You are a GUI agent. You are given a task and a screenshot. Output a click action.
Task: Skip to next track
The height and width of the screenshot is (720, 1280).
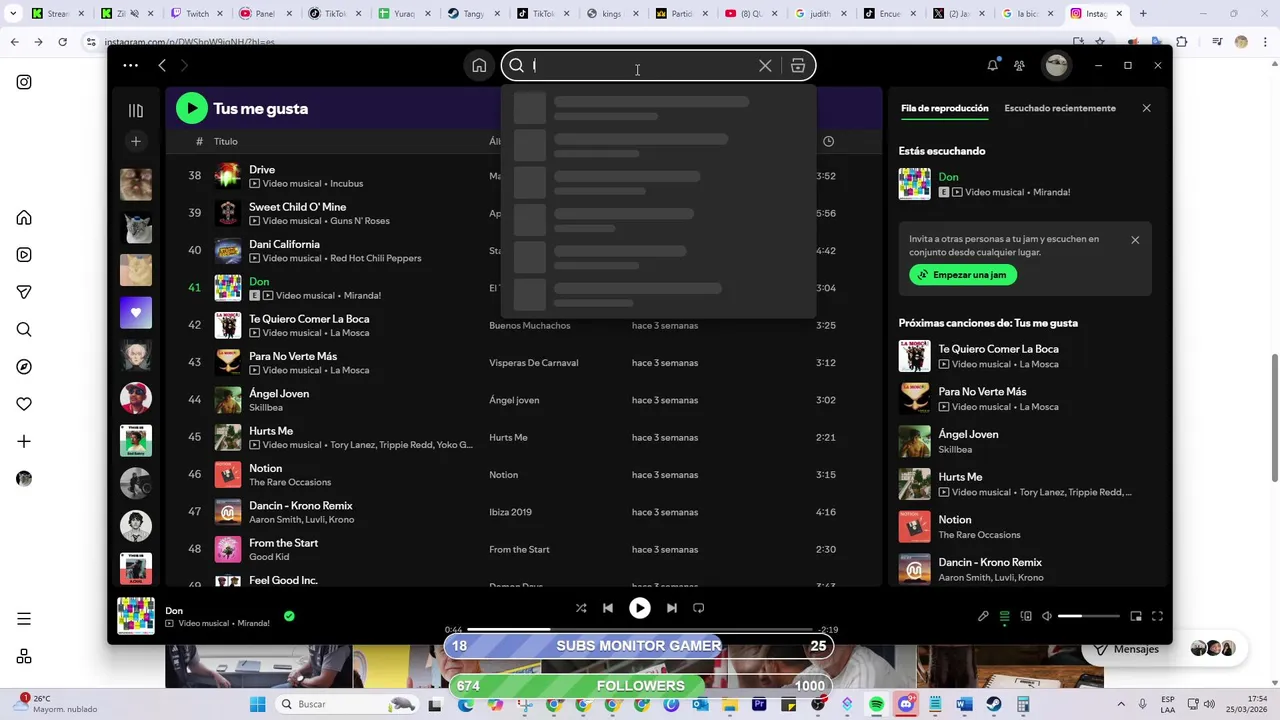(x=672, y=608)
